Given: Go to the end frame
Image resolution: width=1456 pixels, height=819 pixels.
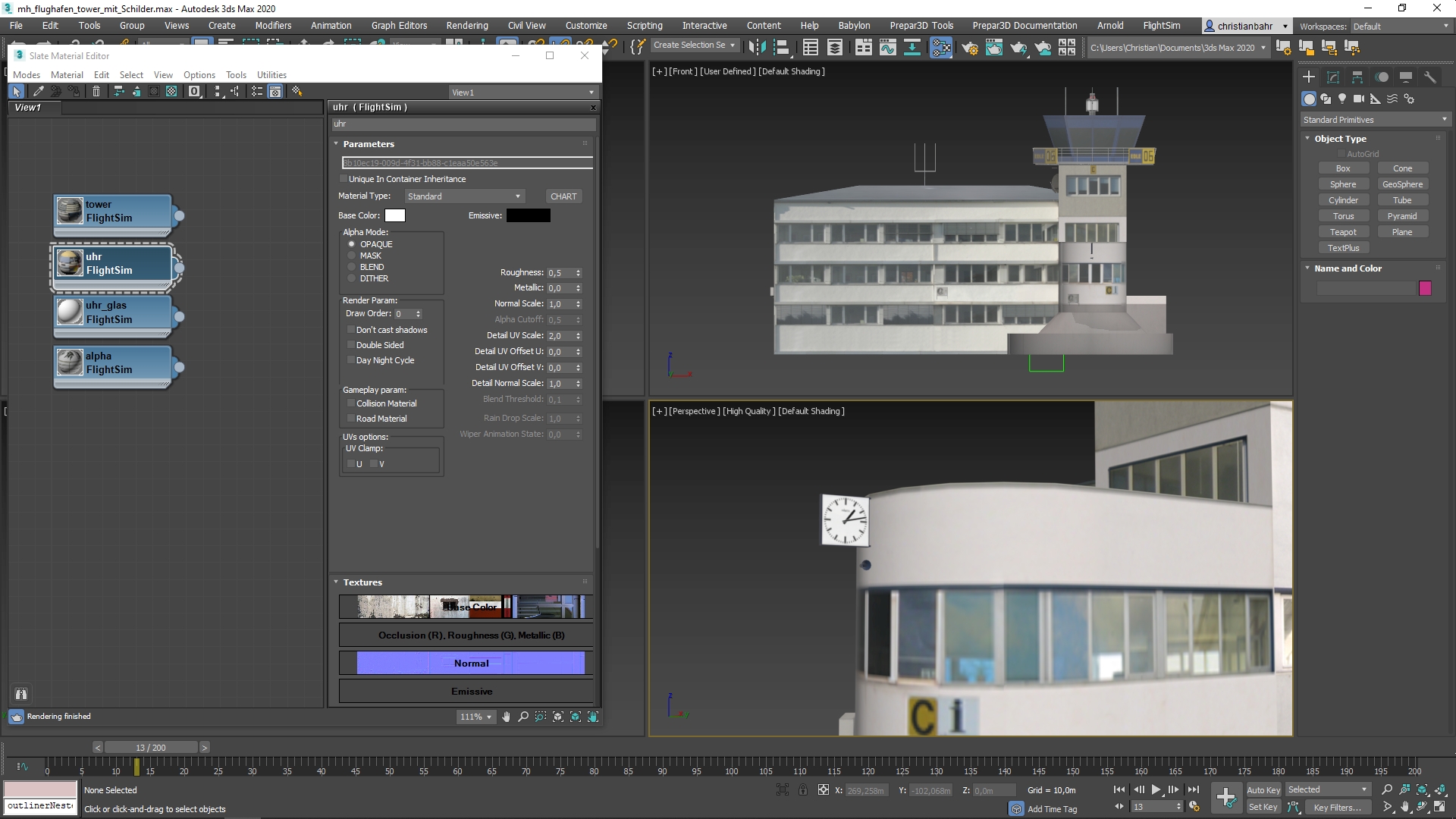Looking at the screenshot, I should (1193, 789).
